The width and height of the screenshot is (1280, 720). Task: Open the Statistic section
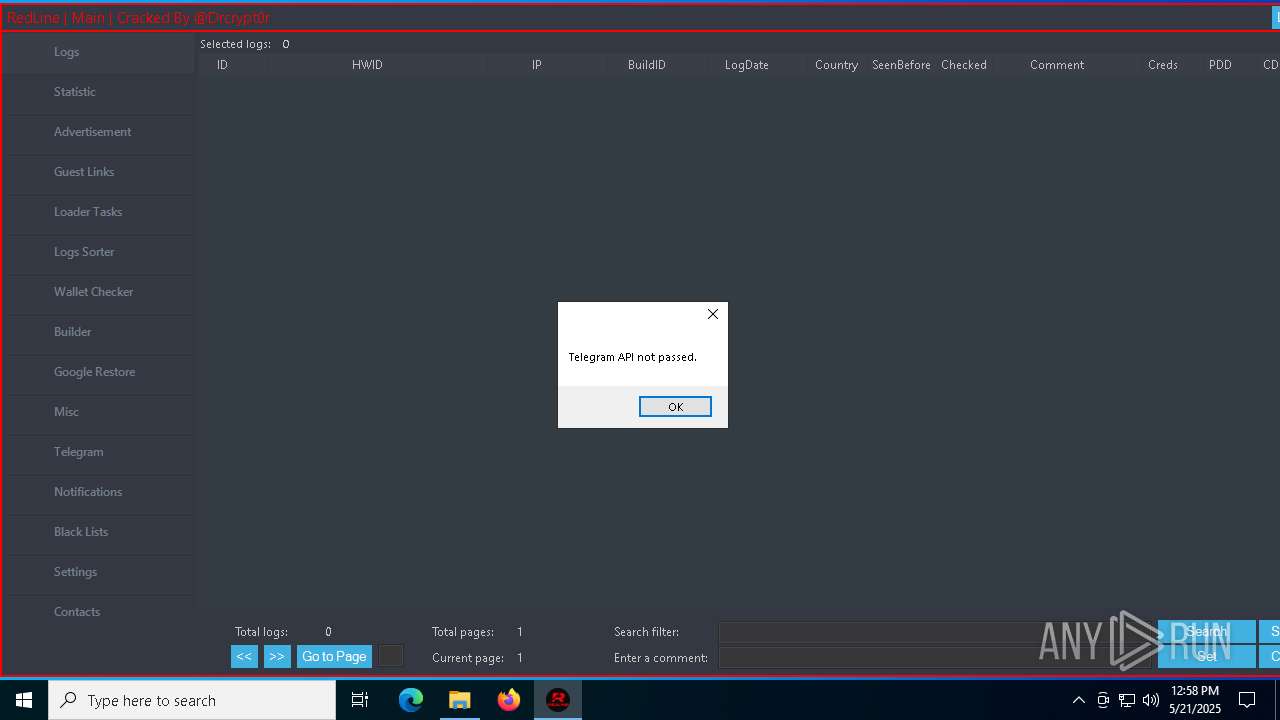tap(99, 93)
